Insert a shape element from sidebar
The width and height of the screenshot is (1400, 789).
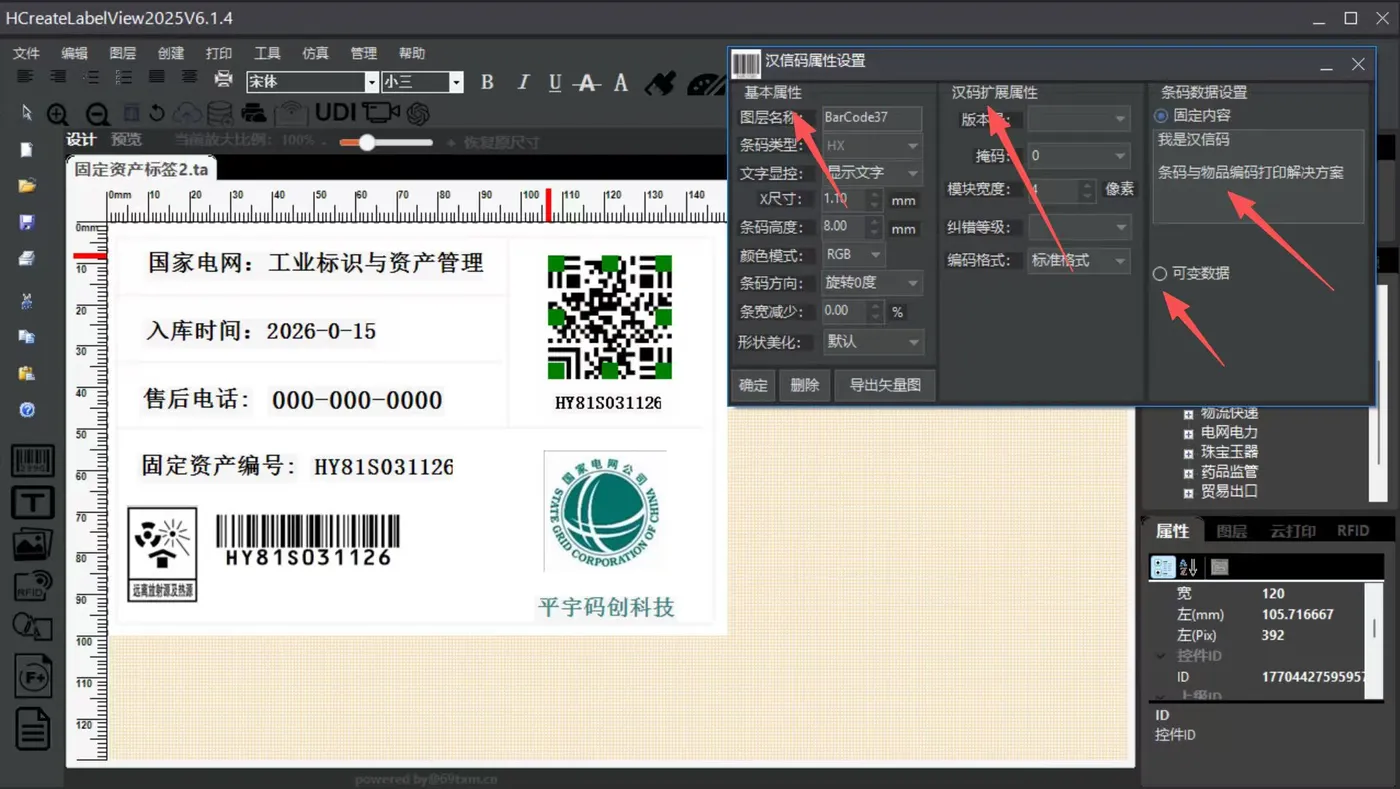[x=32, y=629]
